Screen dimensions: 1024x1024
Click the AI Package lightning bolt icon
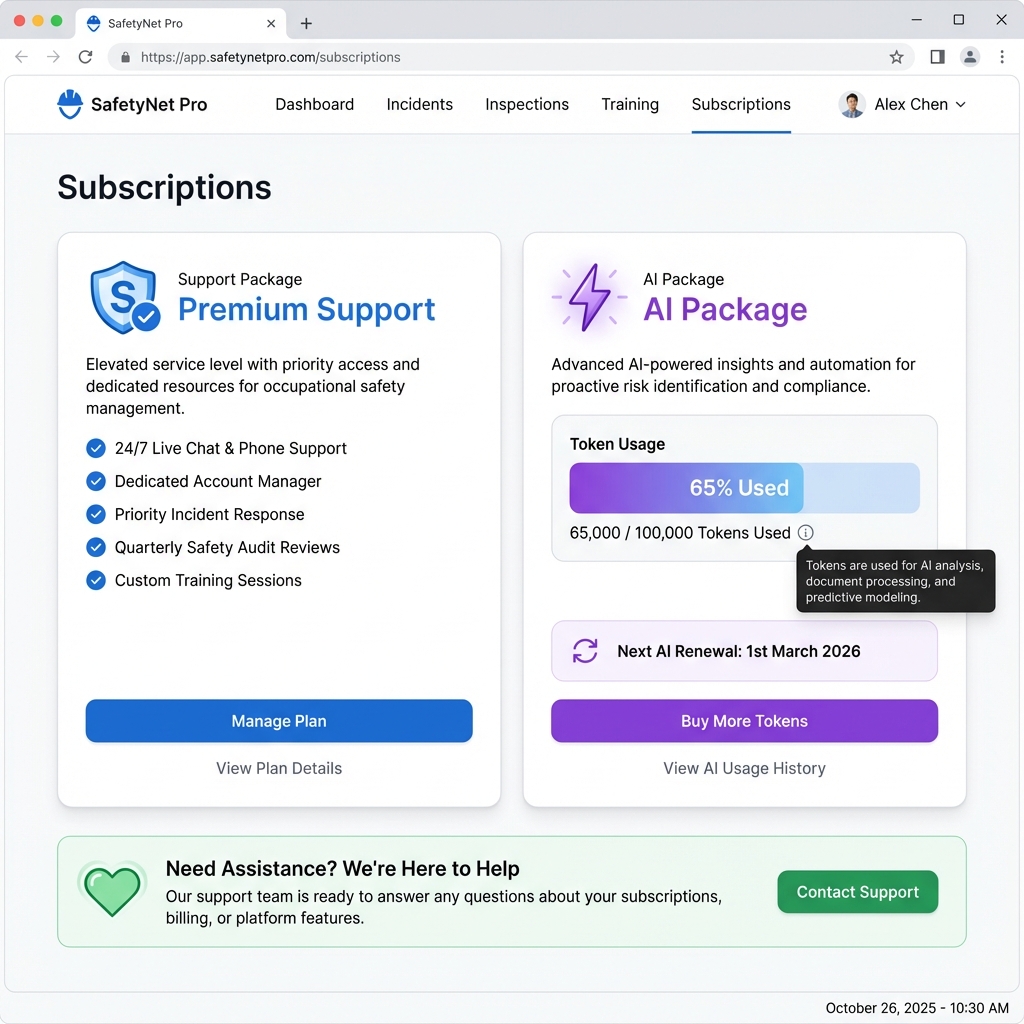pyautogui.click(x=589, y=297)
